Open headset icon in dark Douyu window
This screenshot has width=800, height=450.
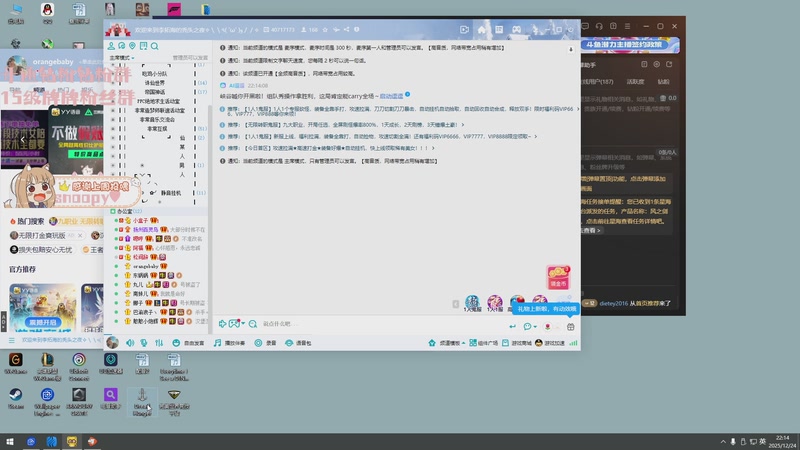coord(599,26)
